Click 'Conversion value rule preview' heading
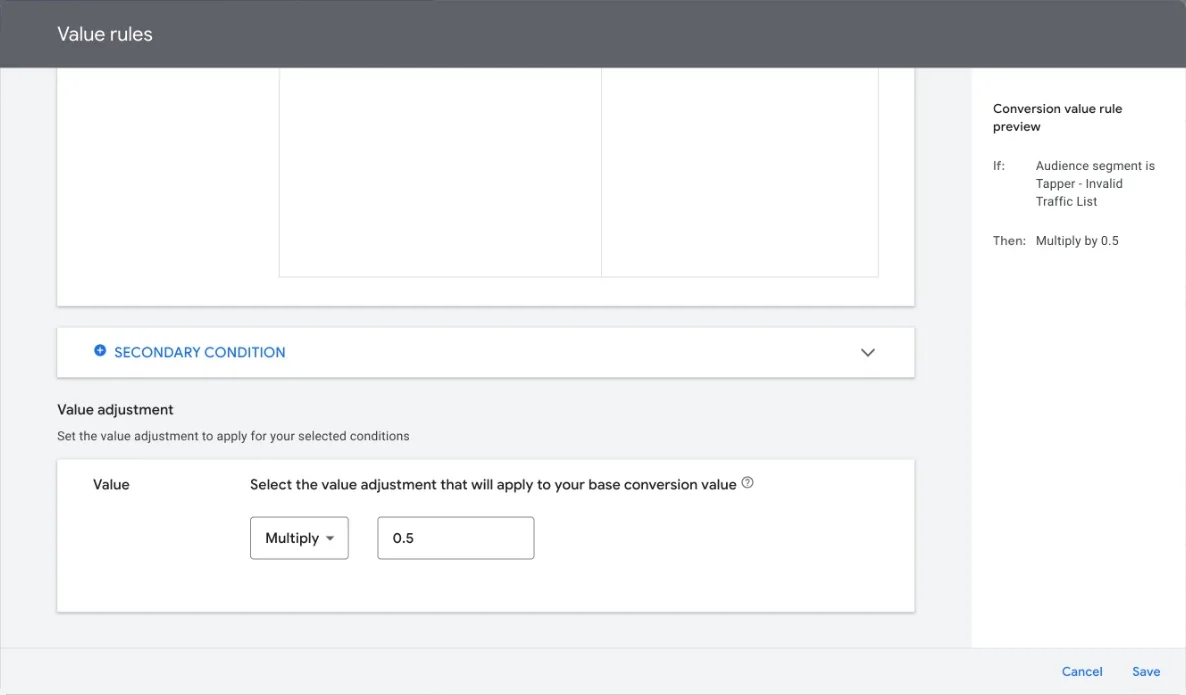The image size is (1186, 695). (x=1057, y=117)
